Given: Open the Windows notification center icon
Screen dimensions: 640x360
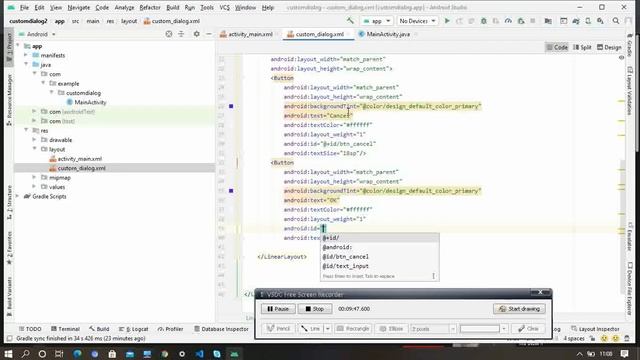Looking at the screenshot, I should pos(624,353).
